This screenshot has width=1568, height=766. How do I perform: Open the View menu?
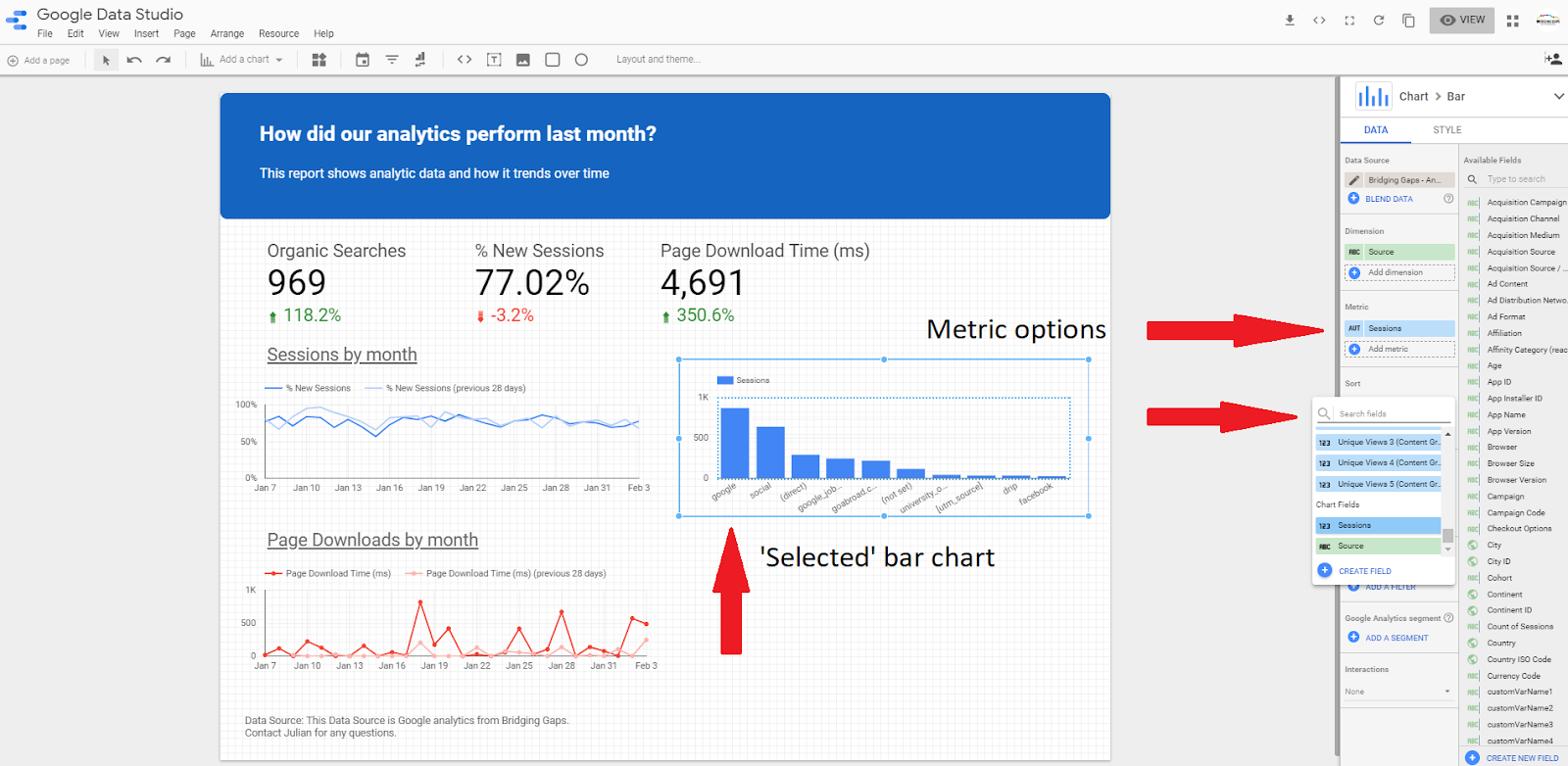pyautogui.click(x=109, y=33)
